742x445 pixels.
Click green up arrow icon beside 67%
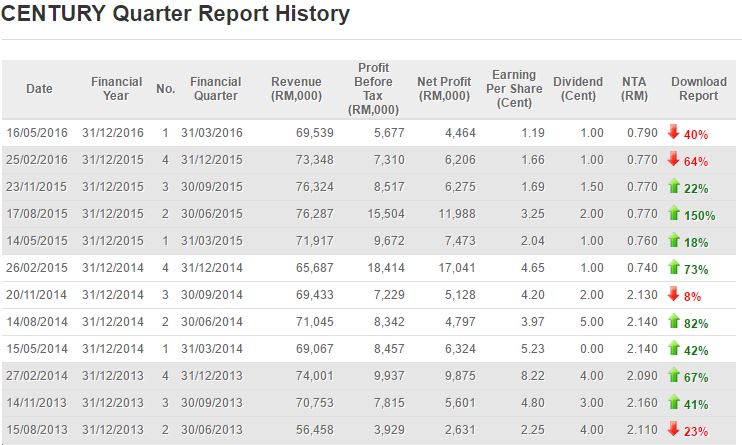tap(673, 375)
